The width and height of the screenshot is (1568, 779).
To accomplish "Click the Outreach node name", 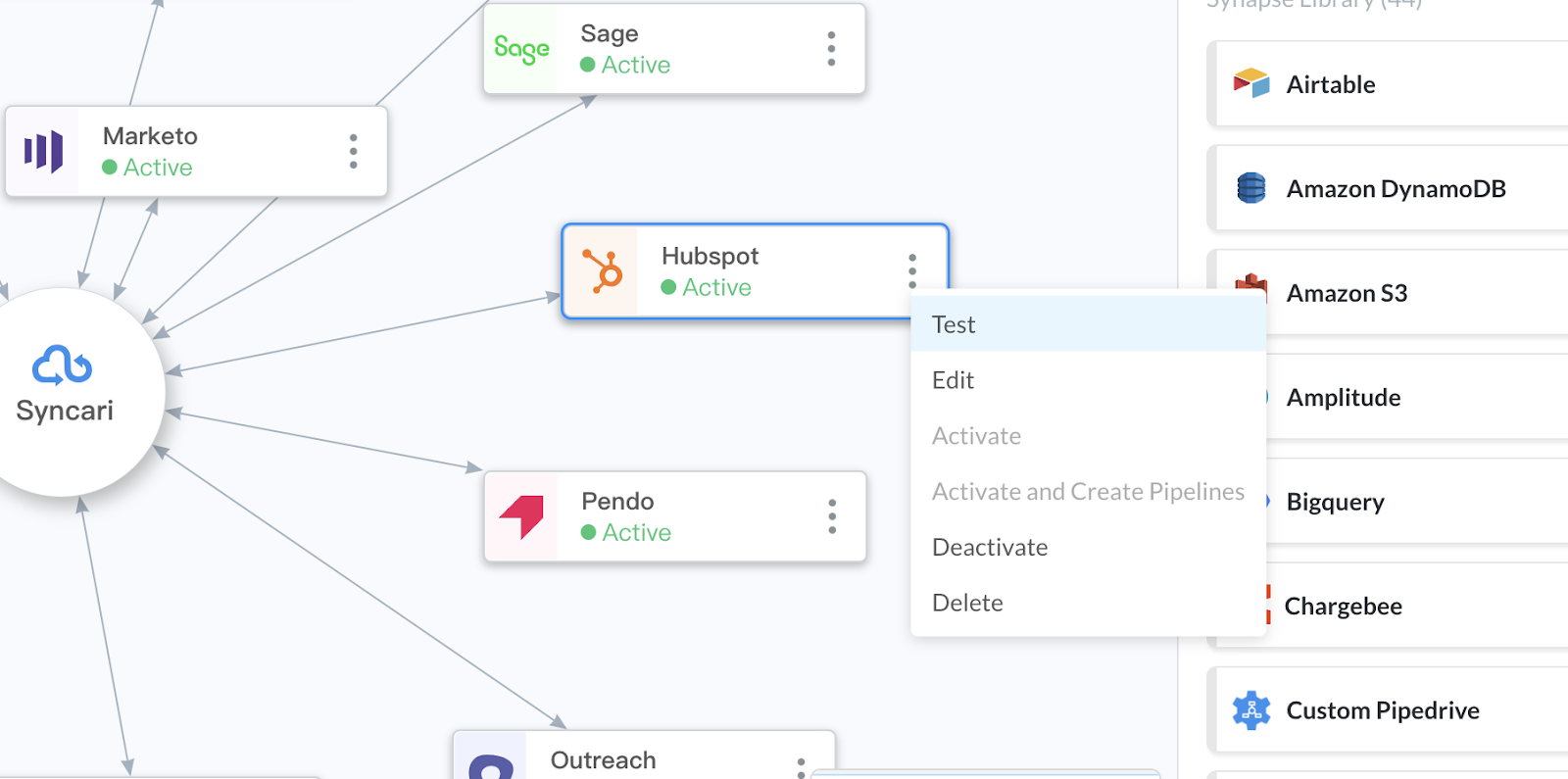I will 603,760.
